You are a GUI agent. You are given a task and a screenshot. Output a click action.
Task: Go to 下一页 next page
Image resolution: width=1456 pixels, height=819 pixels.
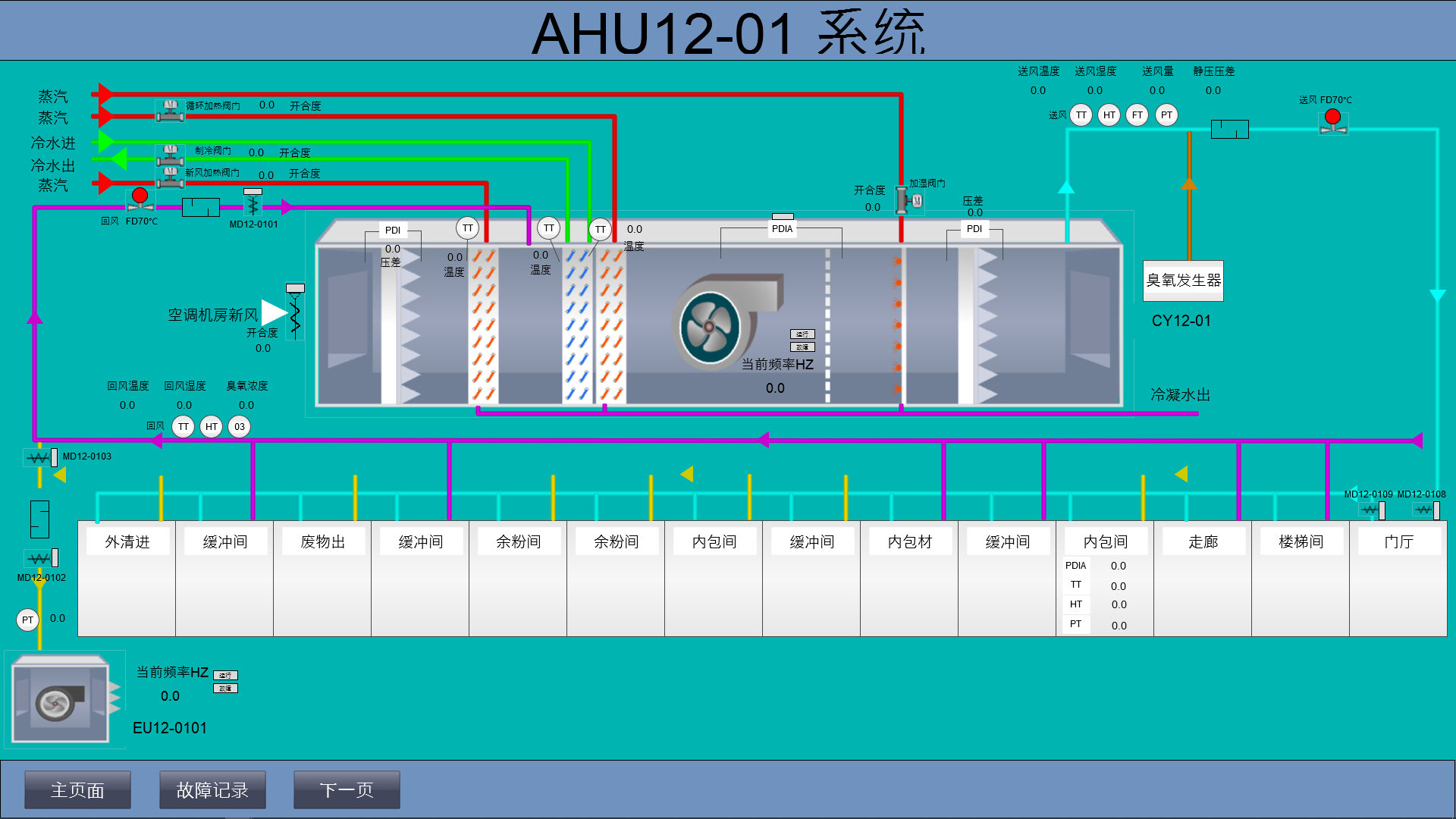[347, 790]
